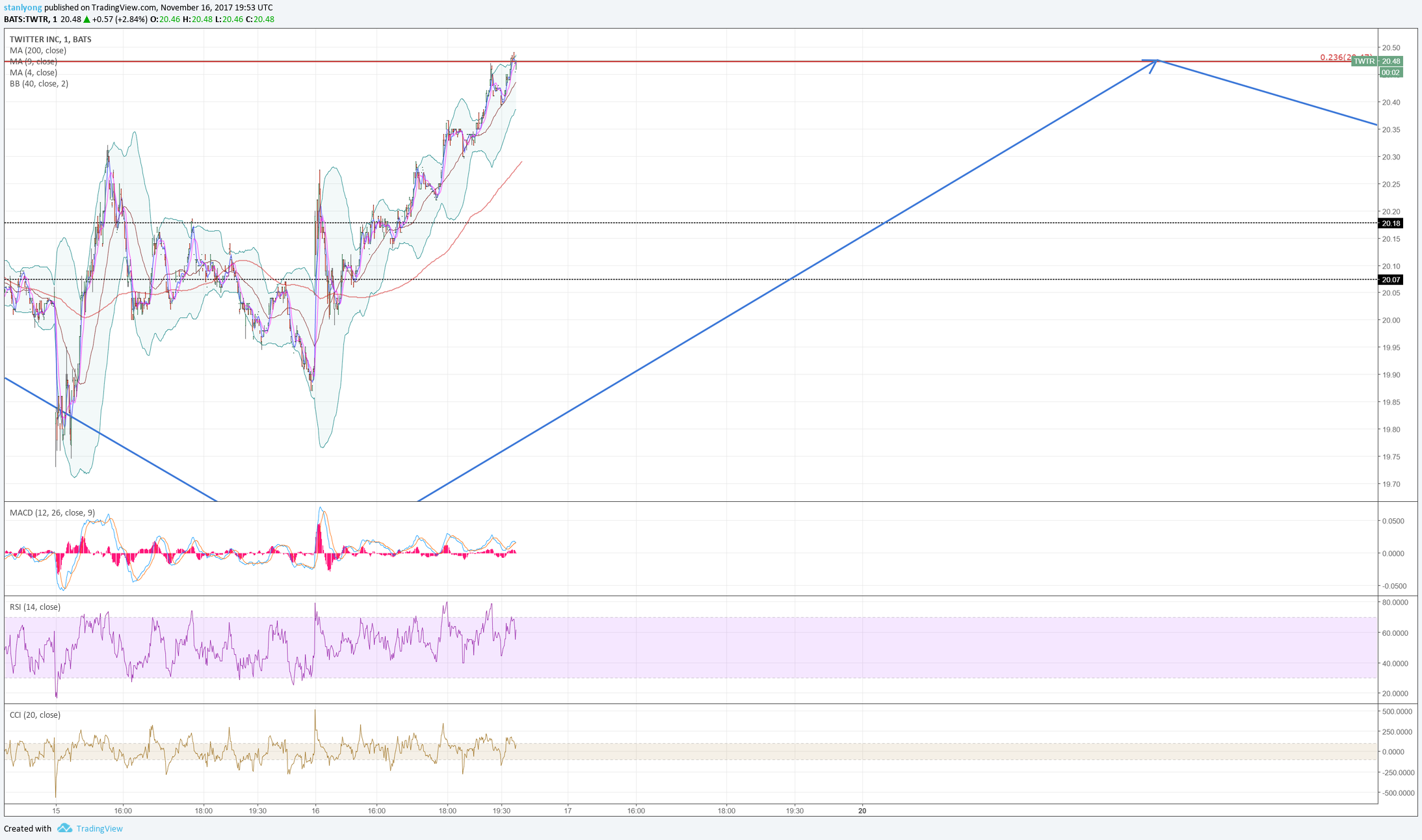Click the RSI (14, close) pane label
The width and height of the screenshot is (1422, 840).
point(35,607)
